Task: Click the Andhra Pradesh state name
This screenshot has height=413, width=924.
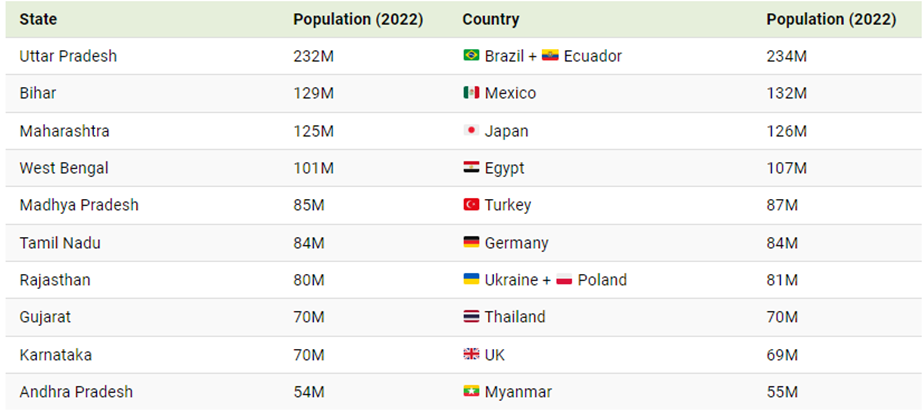Action: coord(76,392)
